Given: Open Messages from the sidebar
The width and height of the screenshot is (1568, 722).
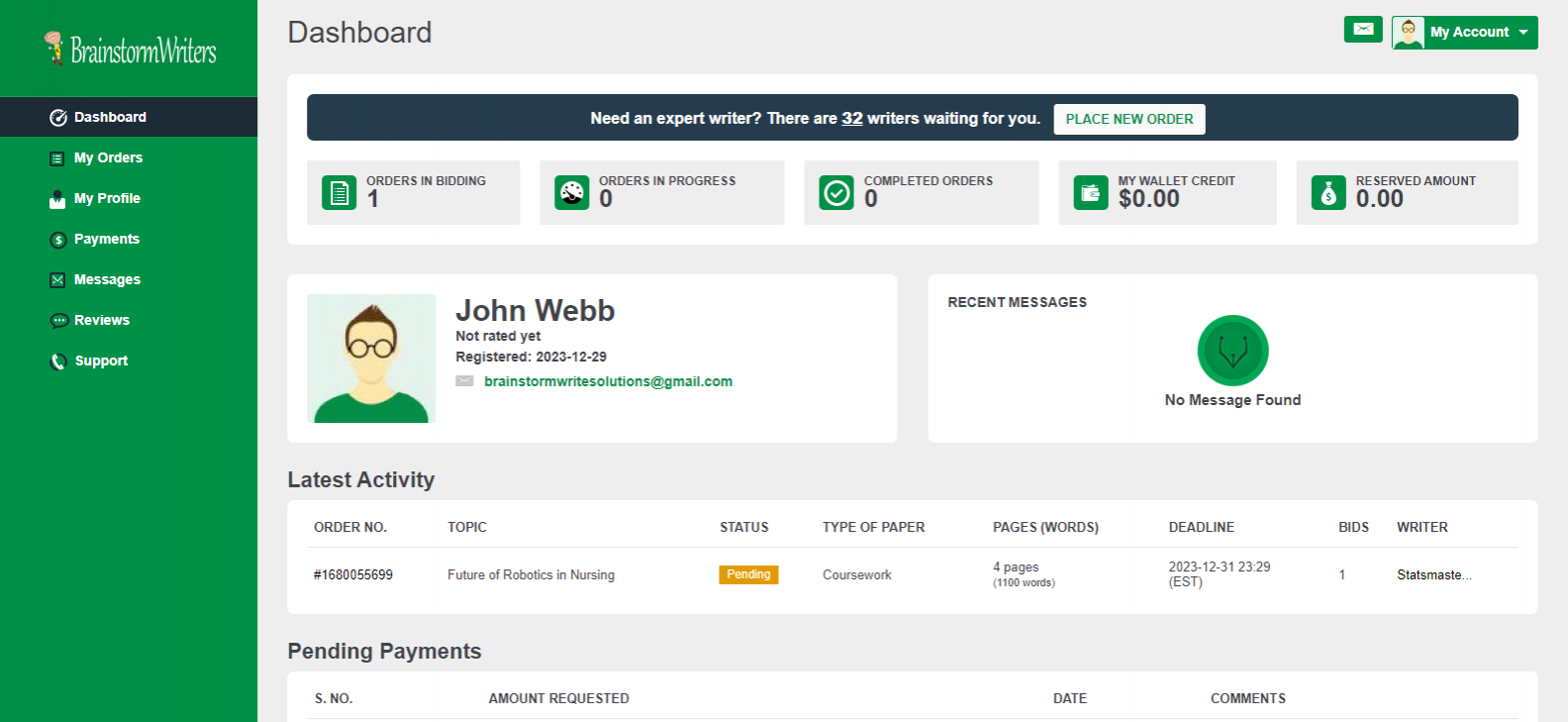Looking at the screenshot, I should point(107,279).
